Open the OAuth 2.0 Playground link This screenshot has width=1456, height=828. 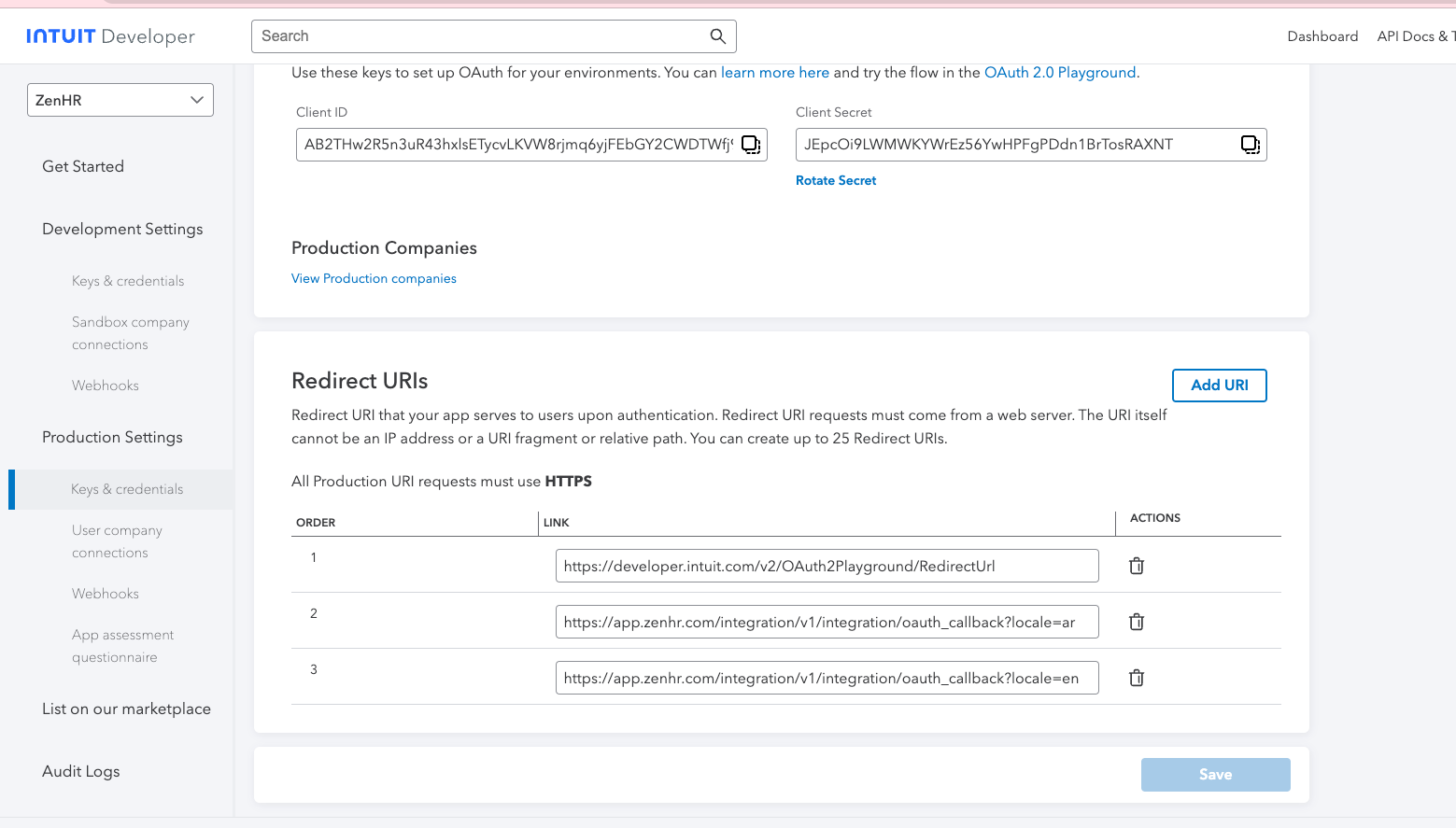pos(1060,73)
